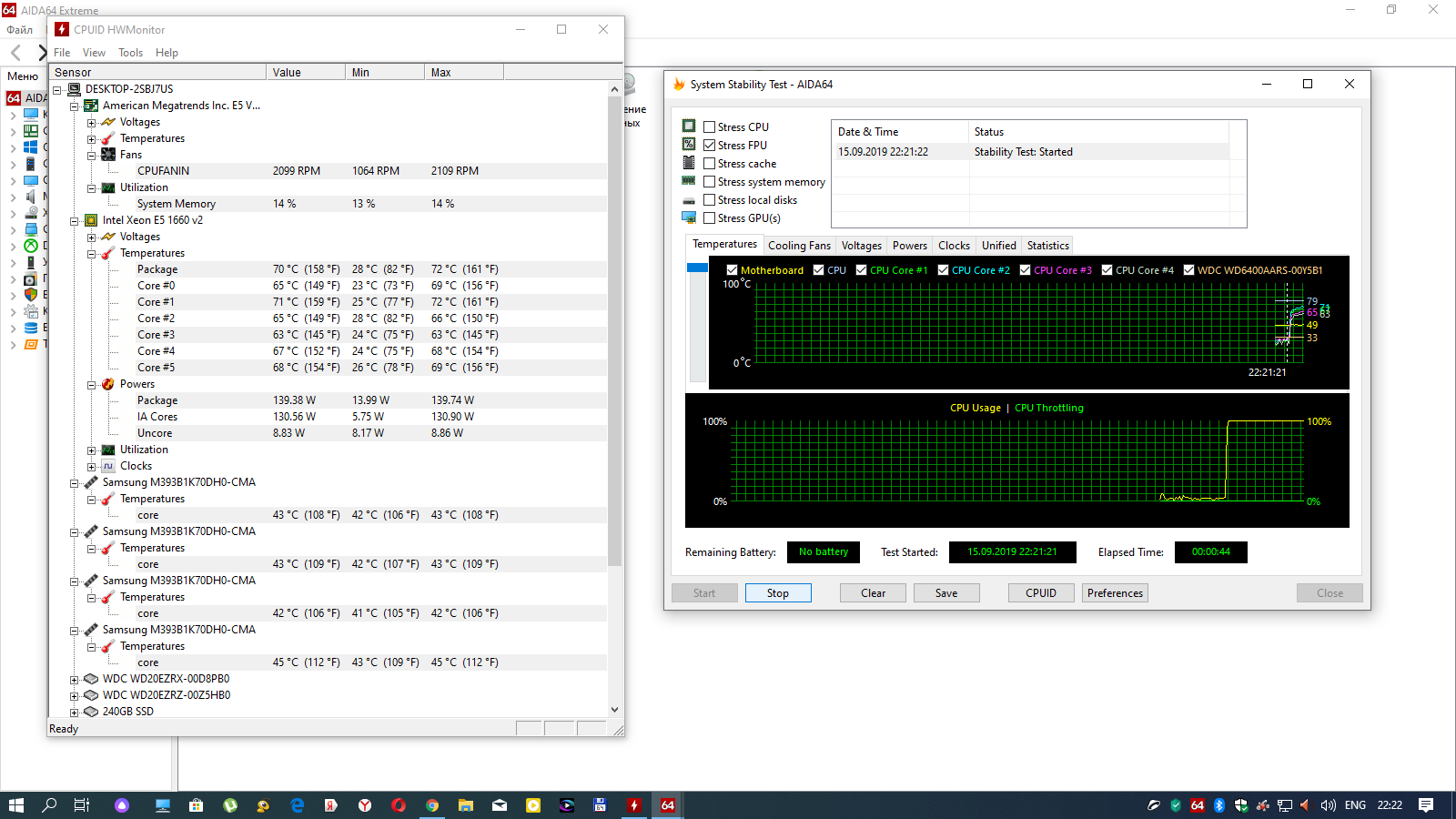The width and height of the screenshot is (1456, 819).
Task: Click the Clear button
Action: pyautogui.click(x=874, y=593)
